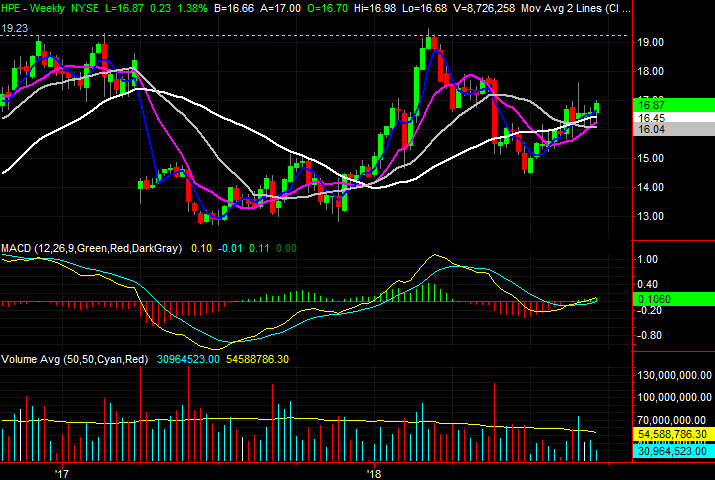Click the yellow average volume value 54588786.30
715x480 pixels.
click(258, 359)
